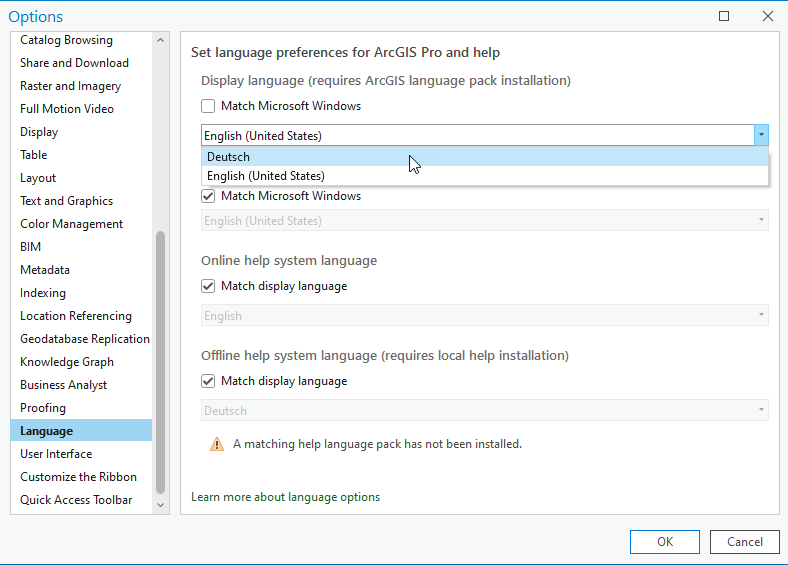Toggle Match display language for Offline help
The width and height of the screenshot is (788, 566).
208,381
